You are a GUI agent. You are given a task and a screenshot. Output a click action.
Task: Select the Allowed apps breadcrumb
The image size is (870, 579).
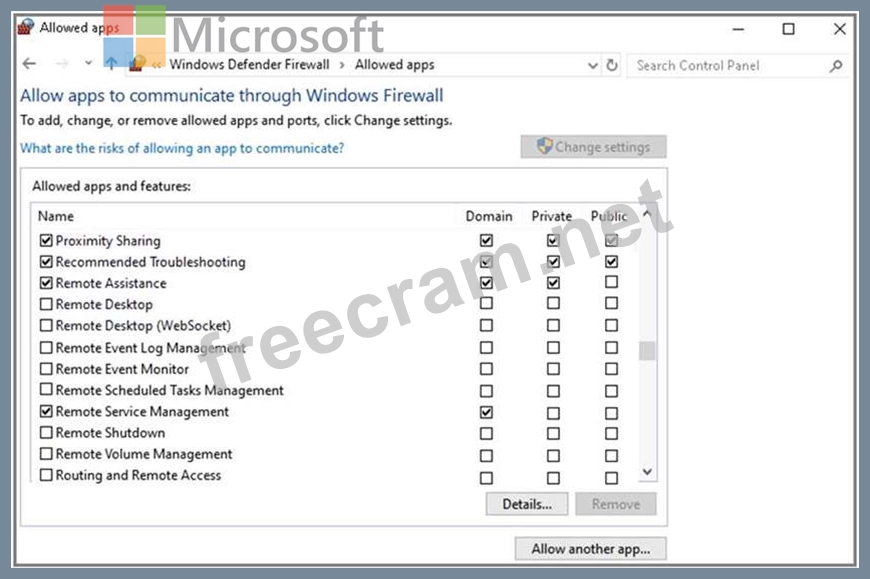pos(394,65)
